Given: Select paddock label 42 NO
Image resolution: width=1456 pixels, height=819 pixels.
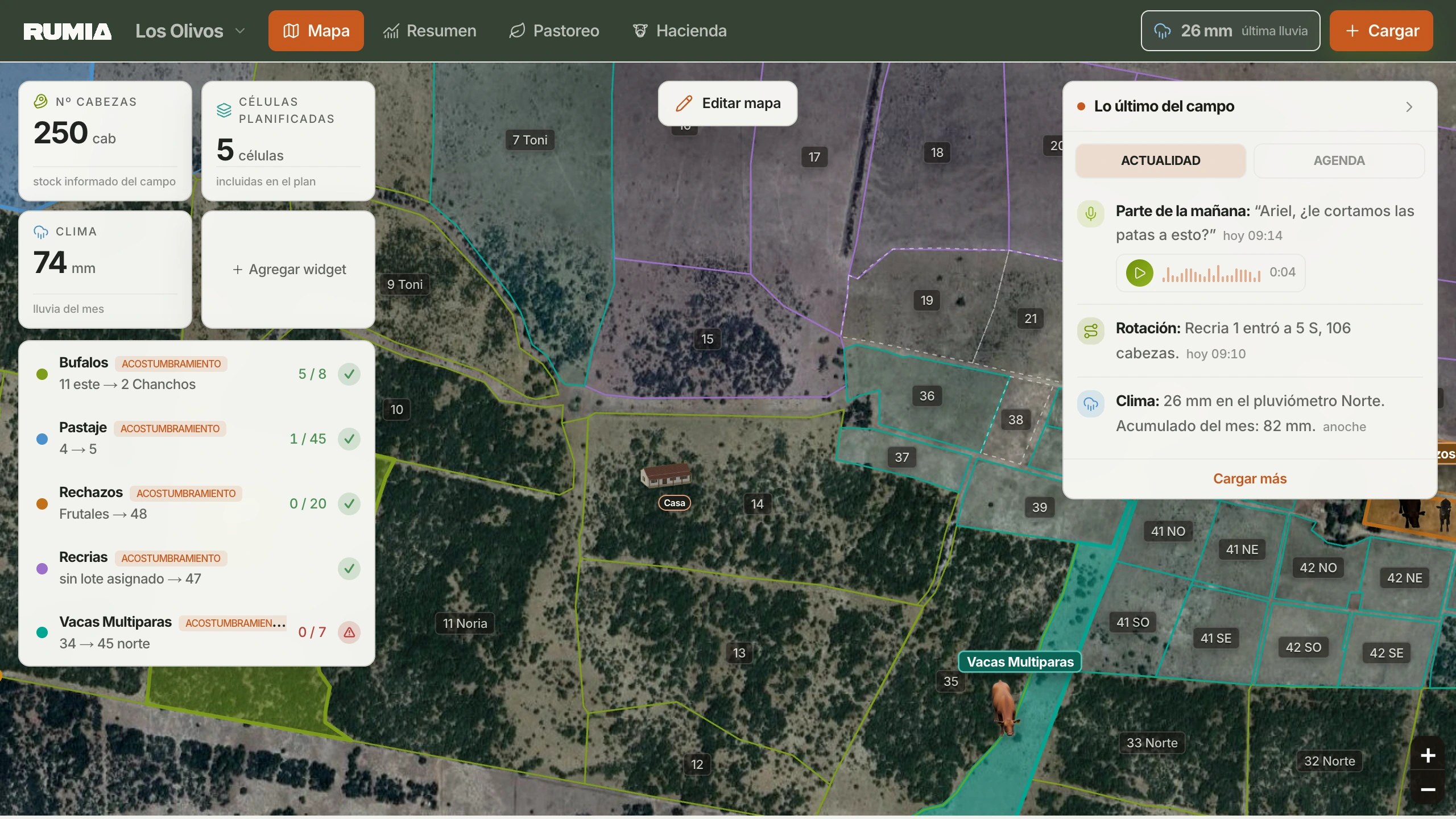Looking at the screenshot, I should click(1318, 568).
